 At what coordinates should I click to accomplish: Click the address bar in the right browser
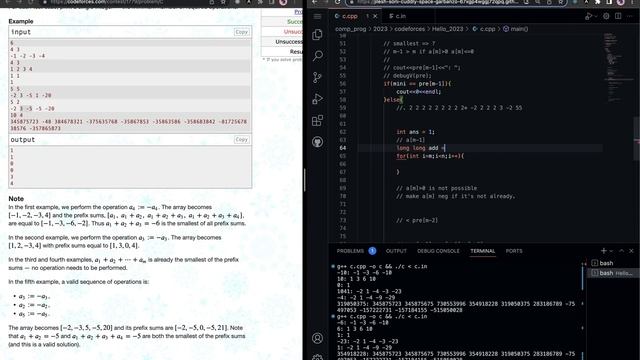[456, 2]
